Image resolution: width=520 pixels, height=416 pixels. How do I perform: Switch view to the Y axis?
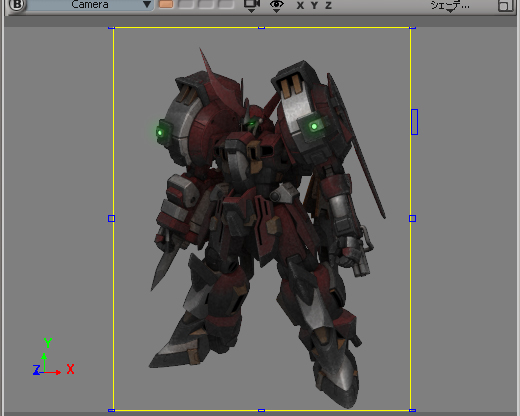314,5
